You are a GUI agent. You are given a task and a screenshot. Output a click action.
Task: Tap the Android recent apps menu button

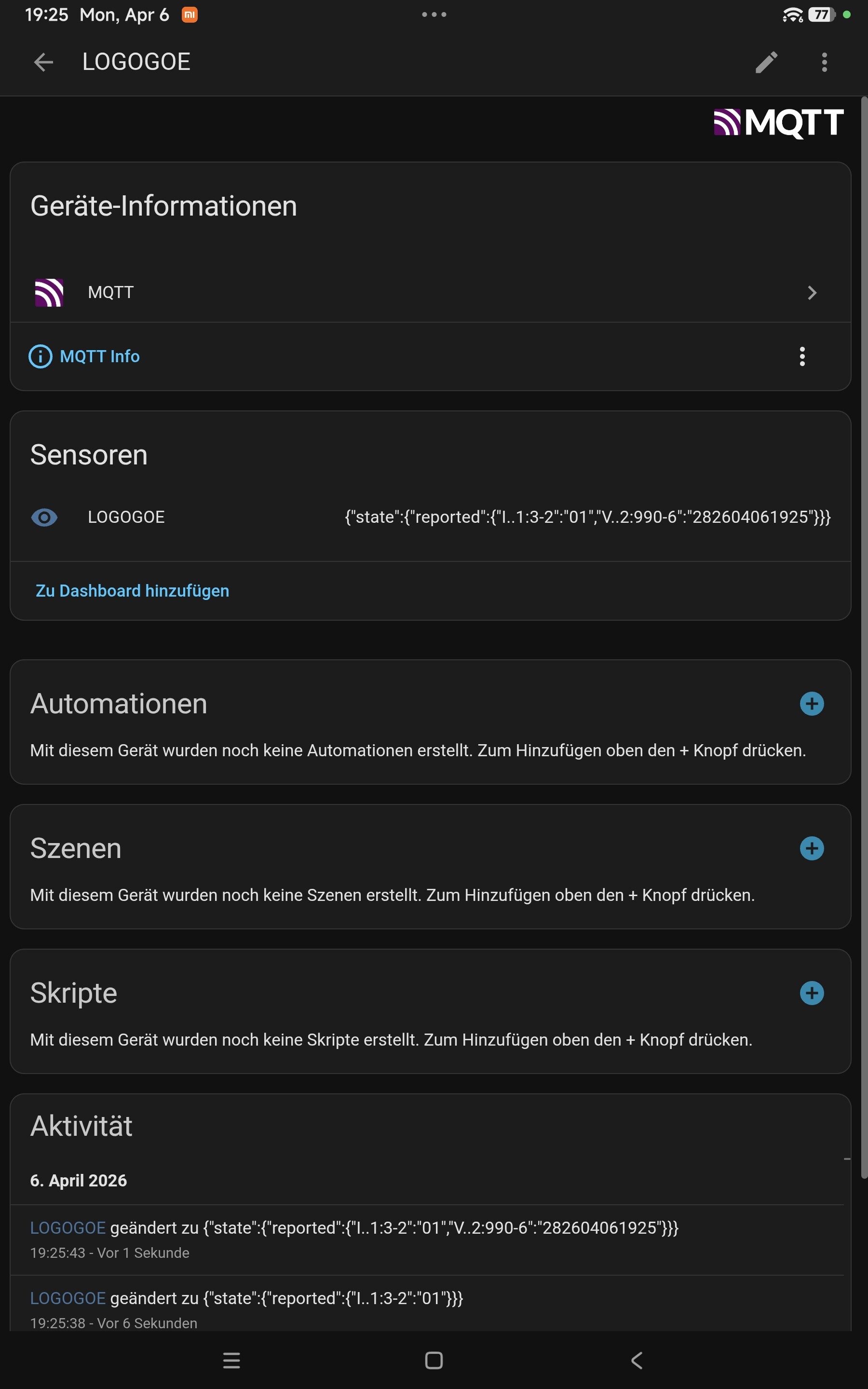click(x=231, y=1360)
